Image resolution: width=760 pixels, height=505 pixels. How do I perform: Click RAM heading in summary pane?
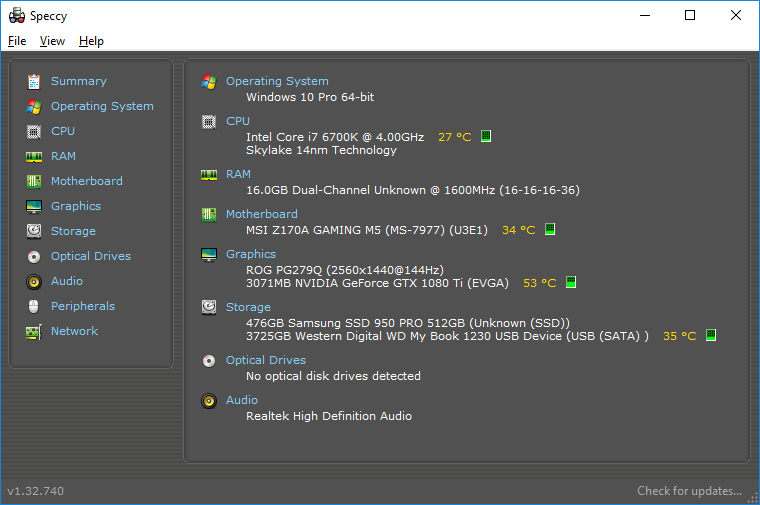pyautogui.click(x=238, y=174)
